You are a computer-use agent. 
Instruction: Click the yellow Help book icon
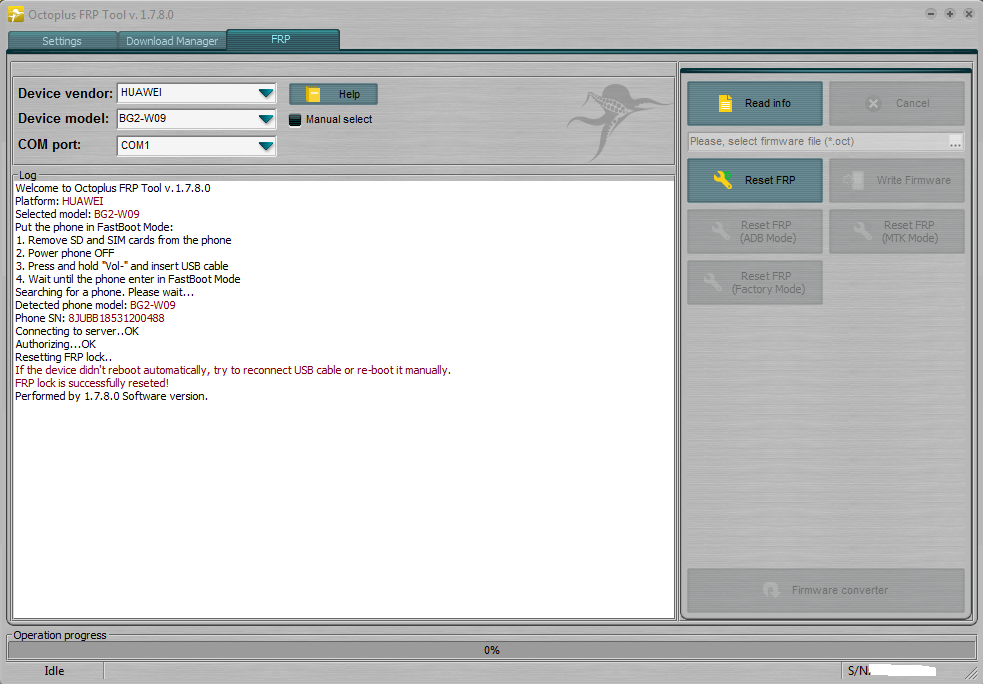(313, 94)
